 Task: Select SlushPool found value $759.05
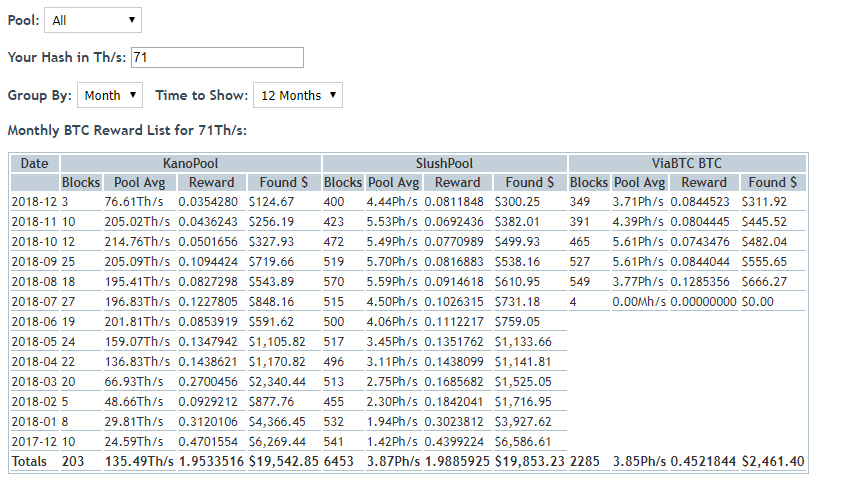[x=517, y=322]
